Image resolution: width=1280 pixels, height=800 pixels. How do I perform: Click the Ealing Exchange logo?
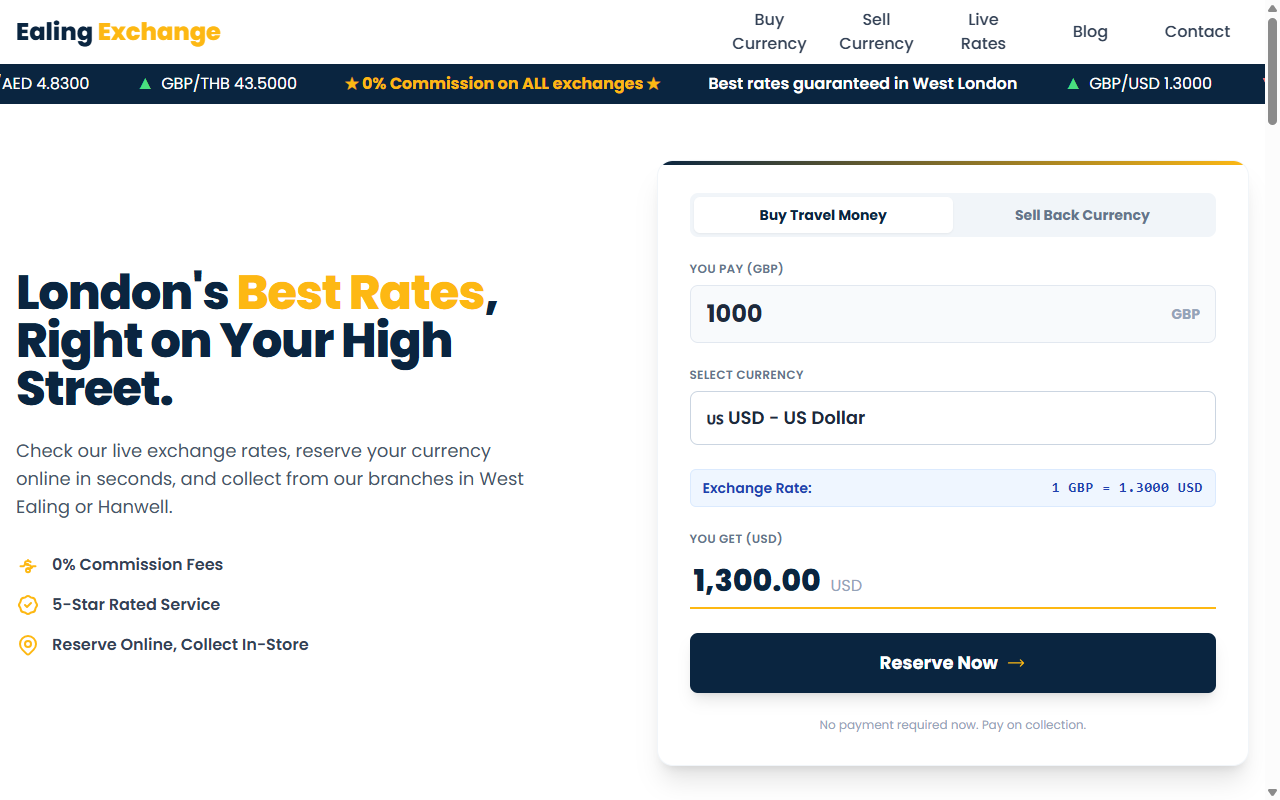click(x=118, y=32)
